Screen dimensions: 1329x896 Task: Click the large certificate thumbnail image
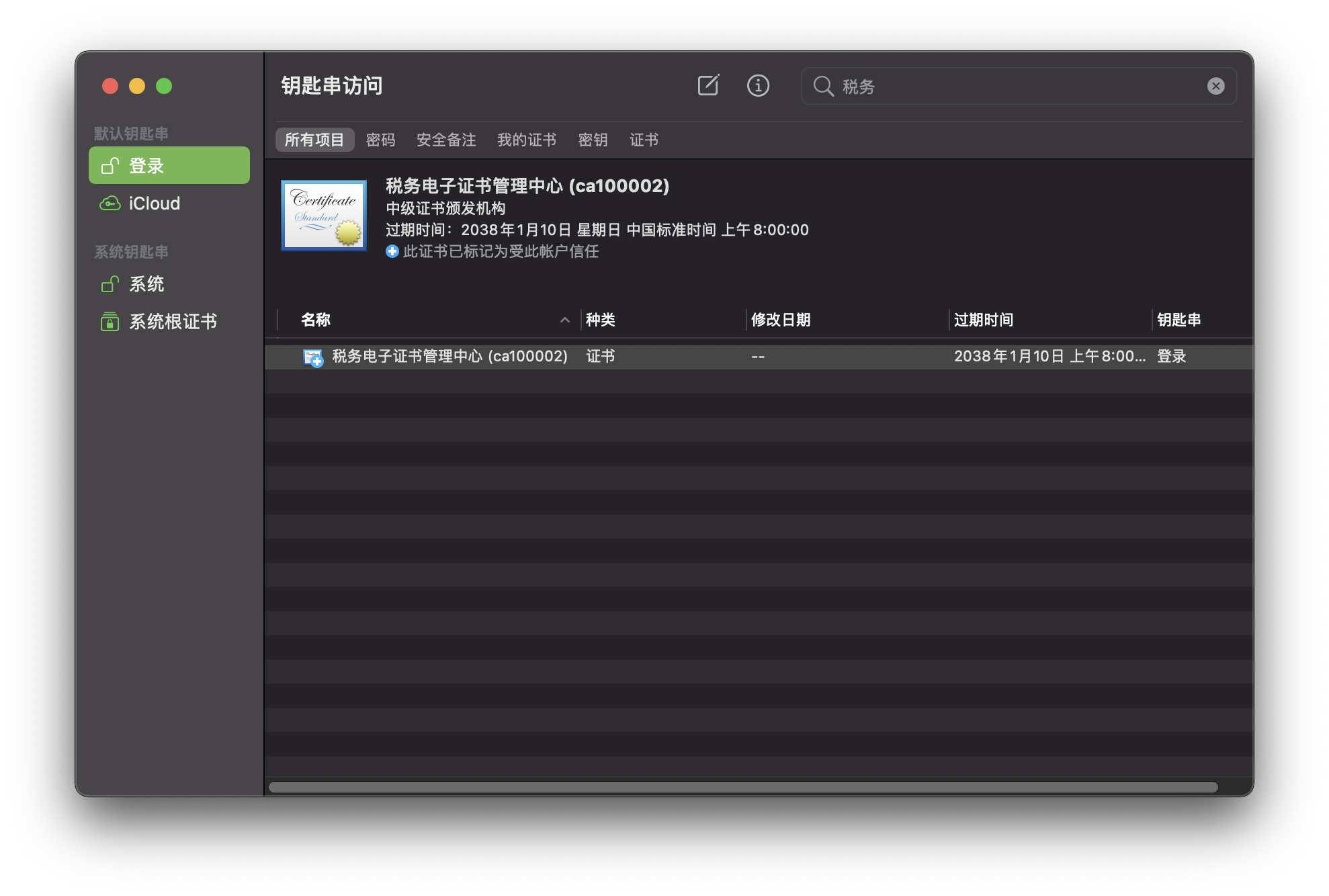coord(324,215)
